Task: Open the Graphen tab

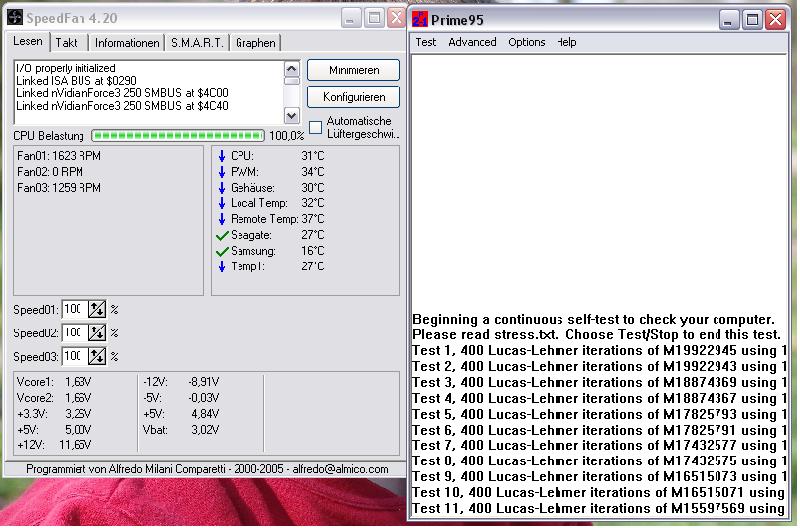Action: 256,43
